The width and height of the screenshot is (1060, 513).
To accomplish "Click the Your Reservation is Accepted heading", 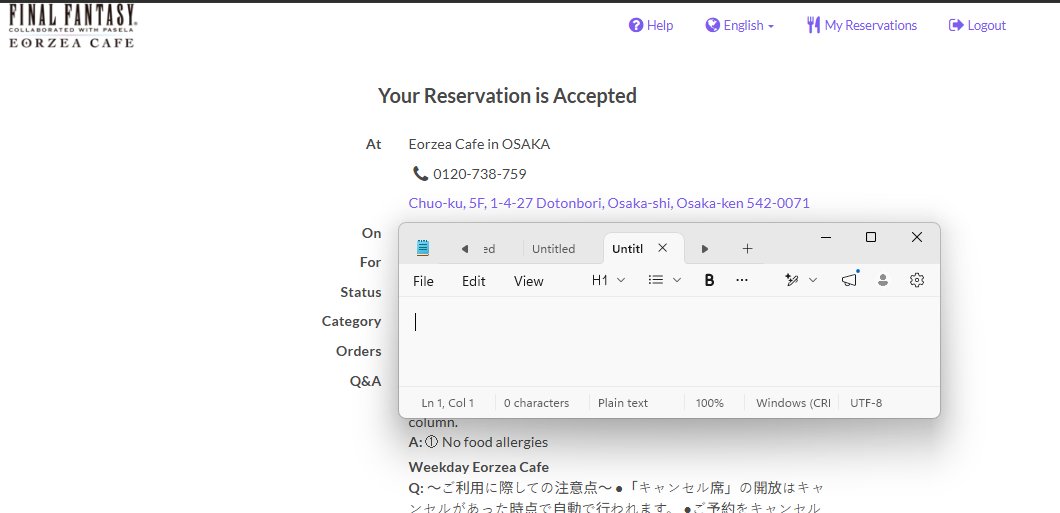I will point(507,96).
